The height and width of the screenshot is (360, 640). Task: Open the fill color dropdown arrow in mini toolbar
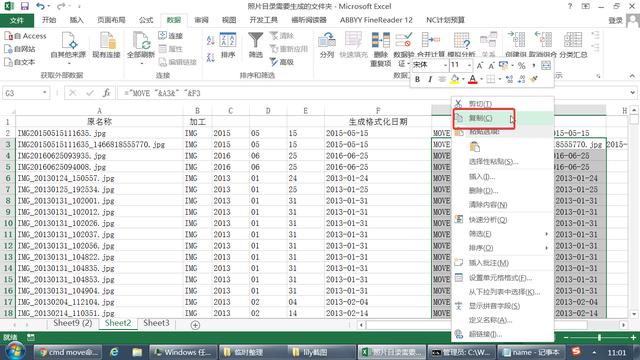pos(463,79)
